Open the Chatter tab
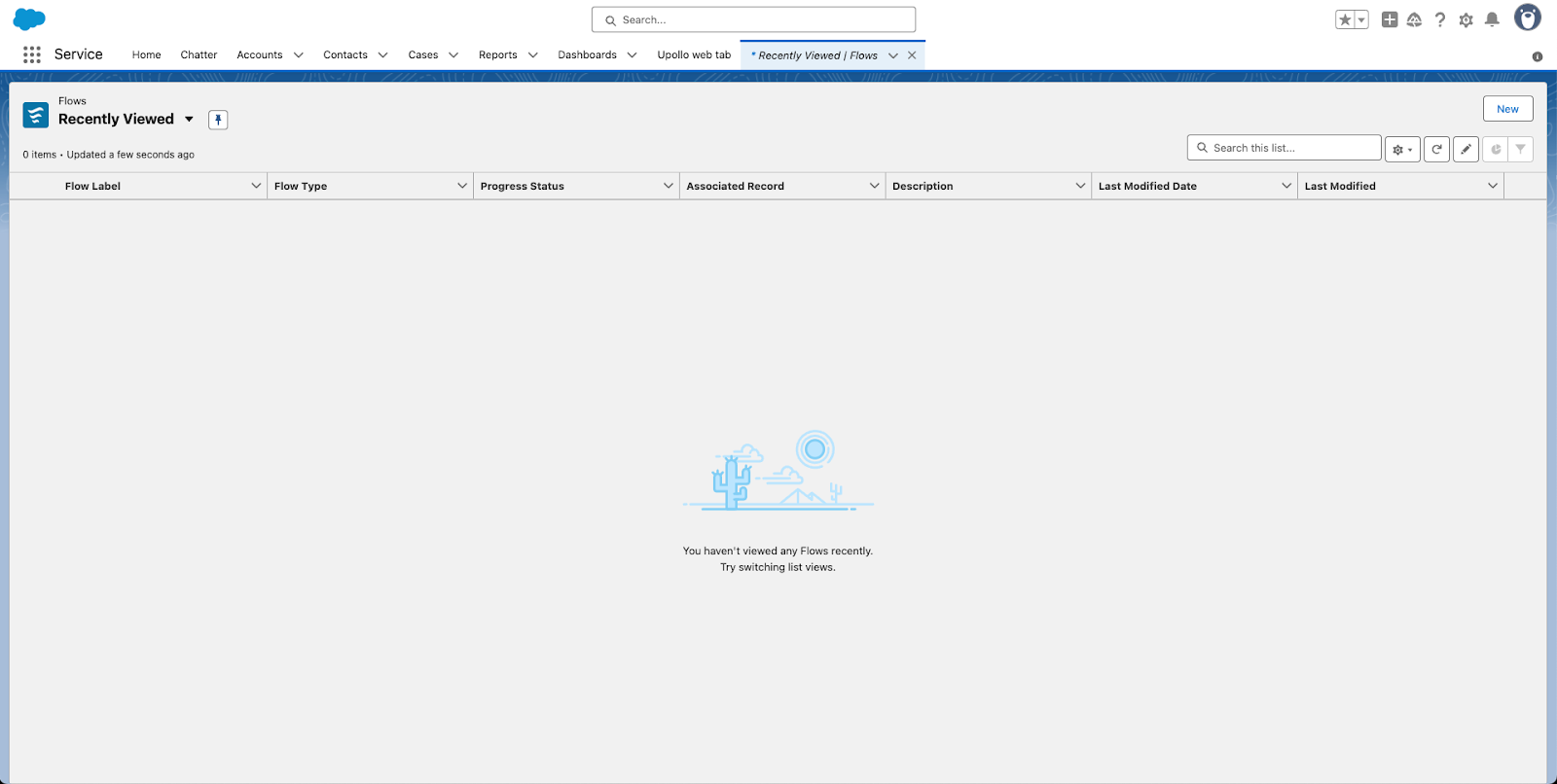Image resolution: width=1557 pixels, height=784 pixels. [x=199, y=55]
